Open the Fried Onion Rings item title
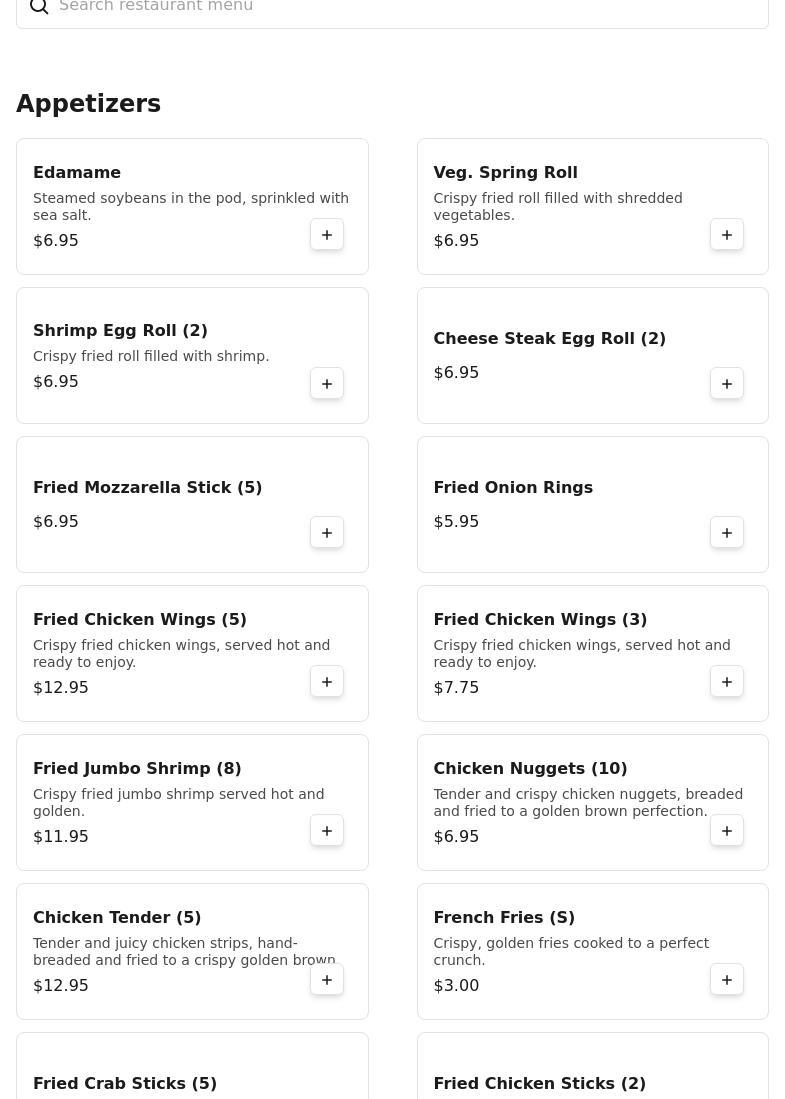 (513, 487)
